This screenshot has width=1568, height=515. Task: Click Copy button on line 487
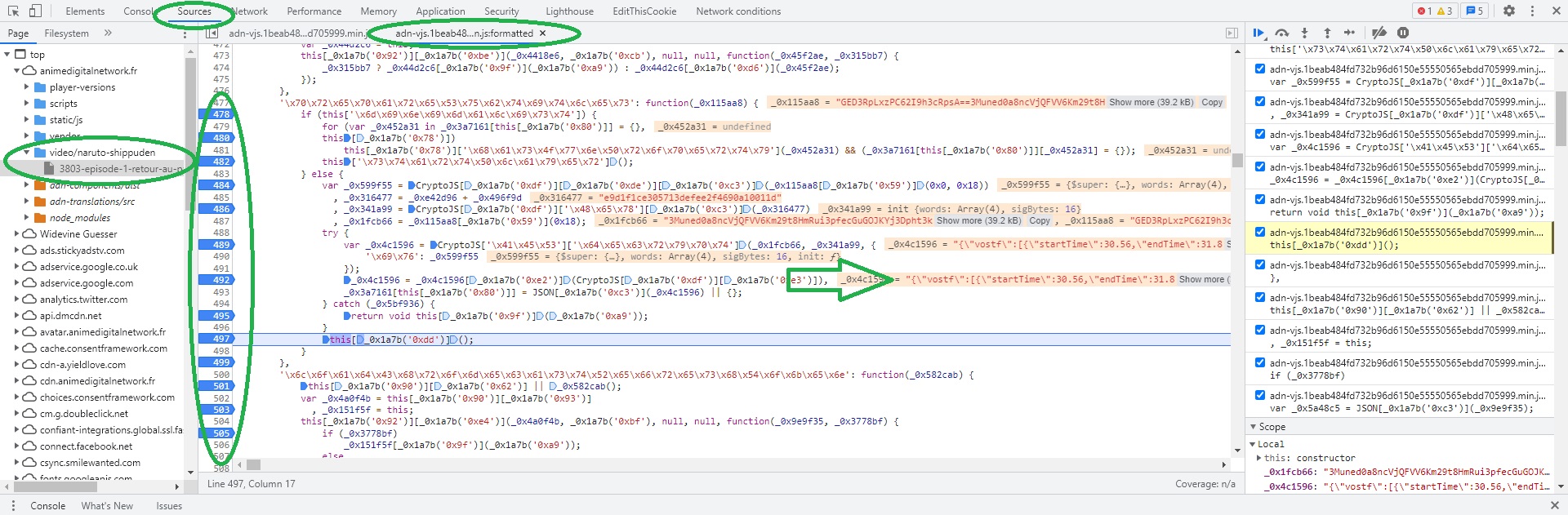1040,221
